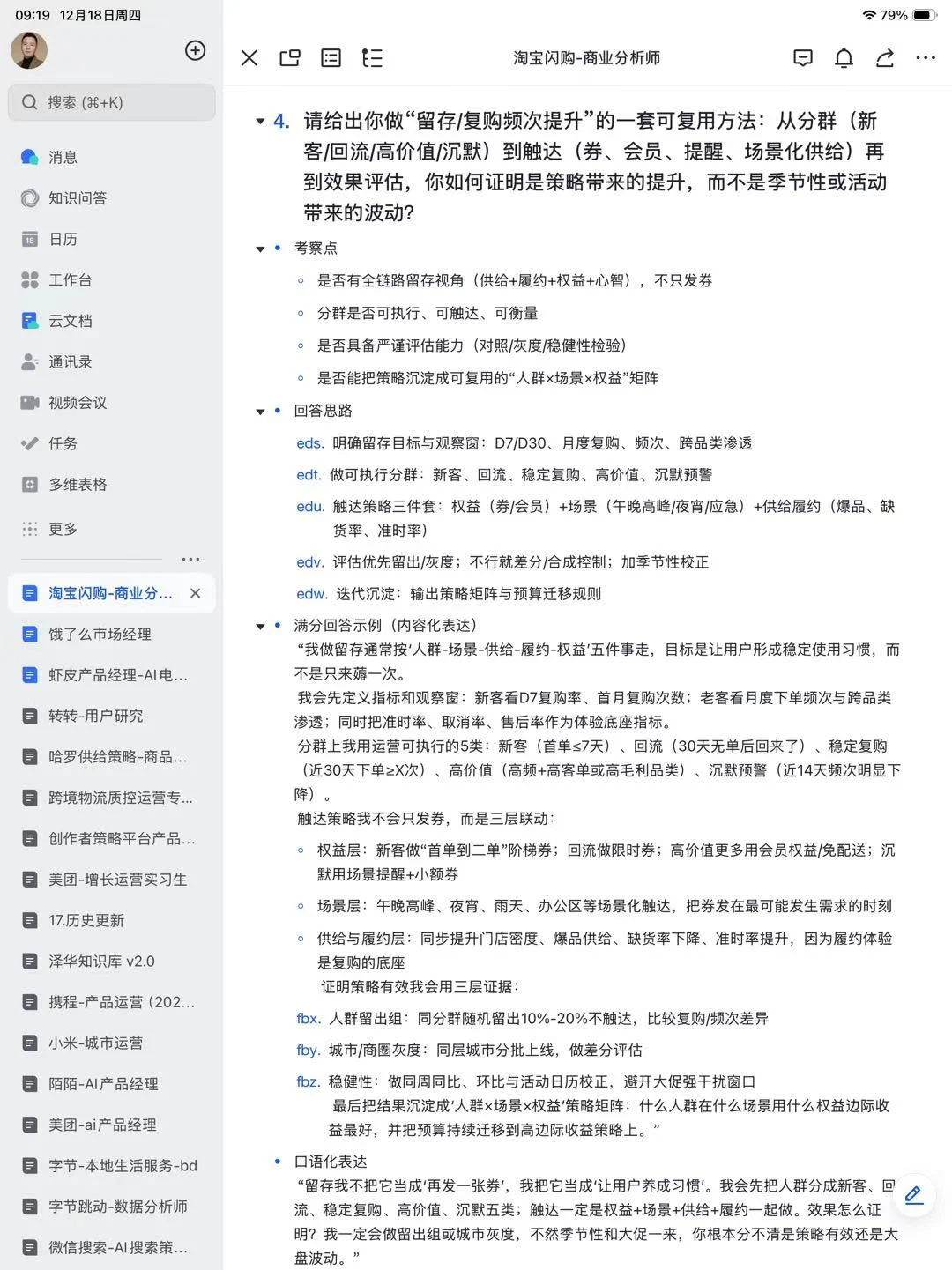
Task: Share the document using the share icon
Action: coord(884,58)
